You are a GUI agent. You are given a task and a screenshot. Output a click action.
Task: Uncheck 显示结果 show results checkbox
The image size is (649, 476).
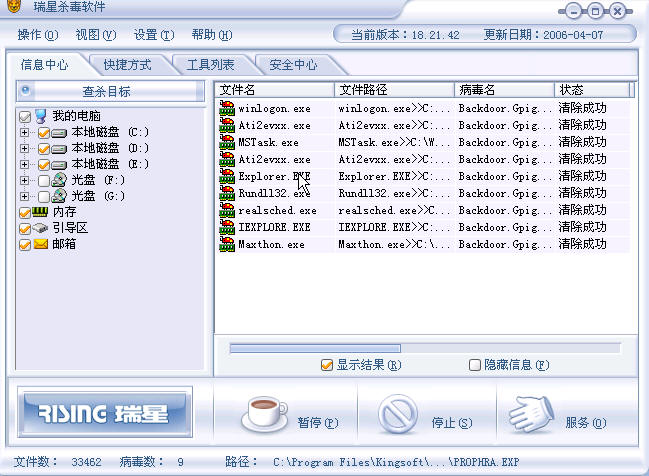[x=327, y=365]
